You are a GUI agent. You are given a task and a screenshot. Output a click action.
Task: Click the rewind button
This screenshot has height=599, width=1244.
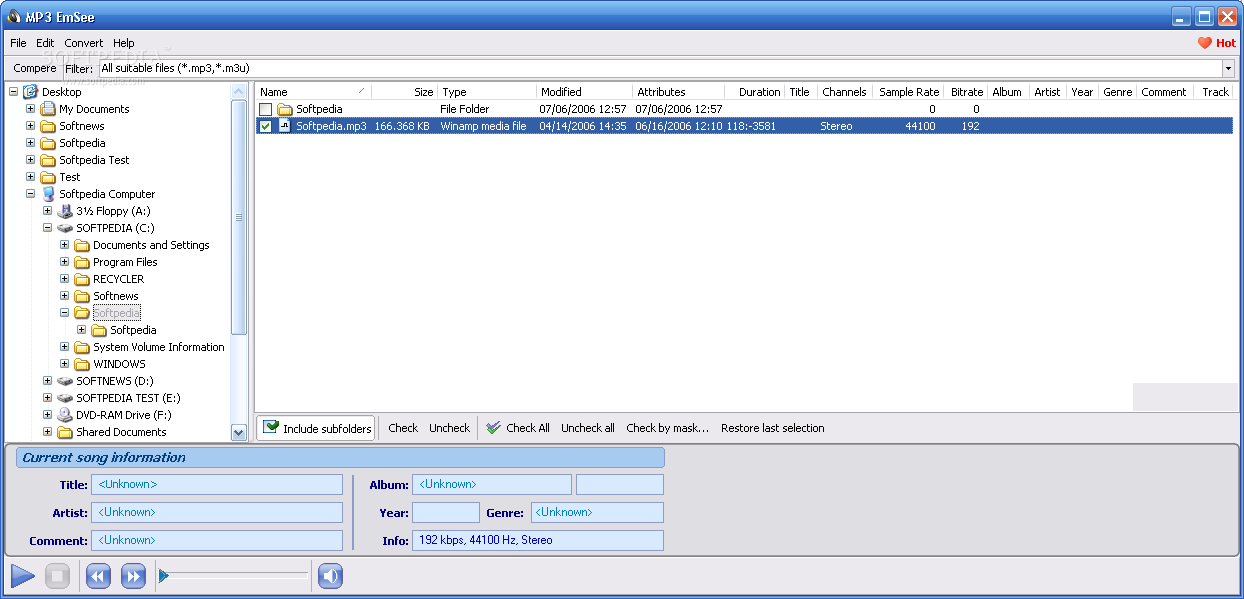pyautogui.click(x=98, y=576)
